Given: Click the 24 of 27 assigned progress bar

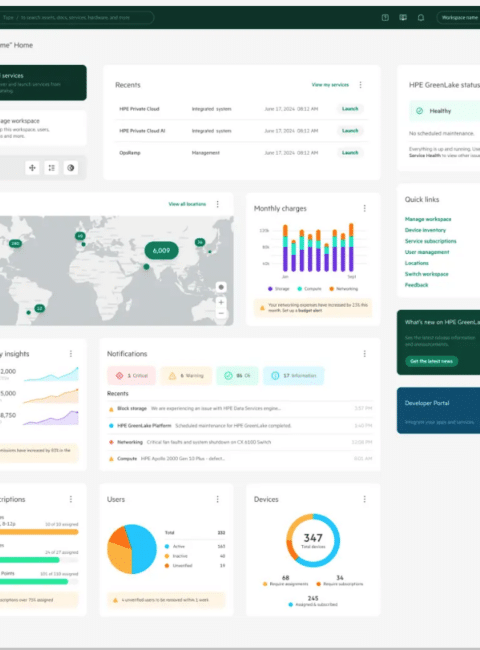Looking at the screenshot, I should (39, 560).
